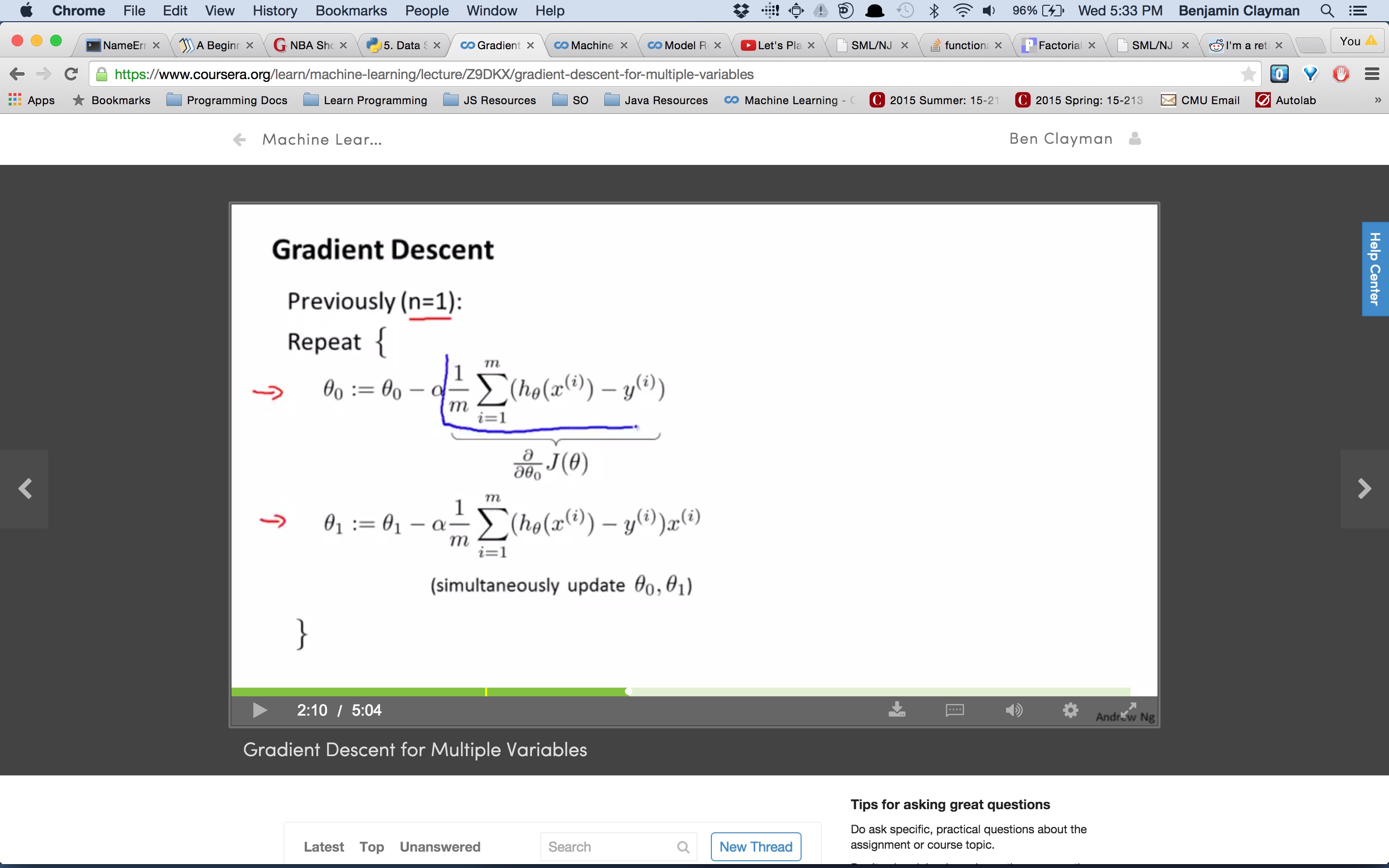Go to previous lecture arrow
This screenshot has height=868, width=1389.
(x=25, y=488)
